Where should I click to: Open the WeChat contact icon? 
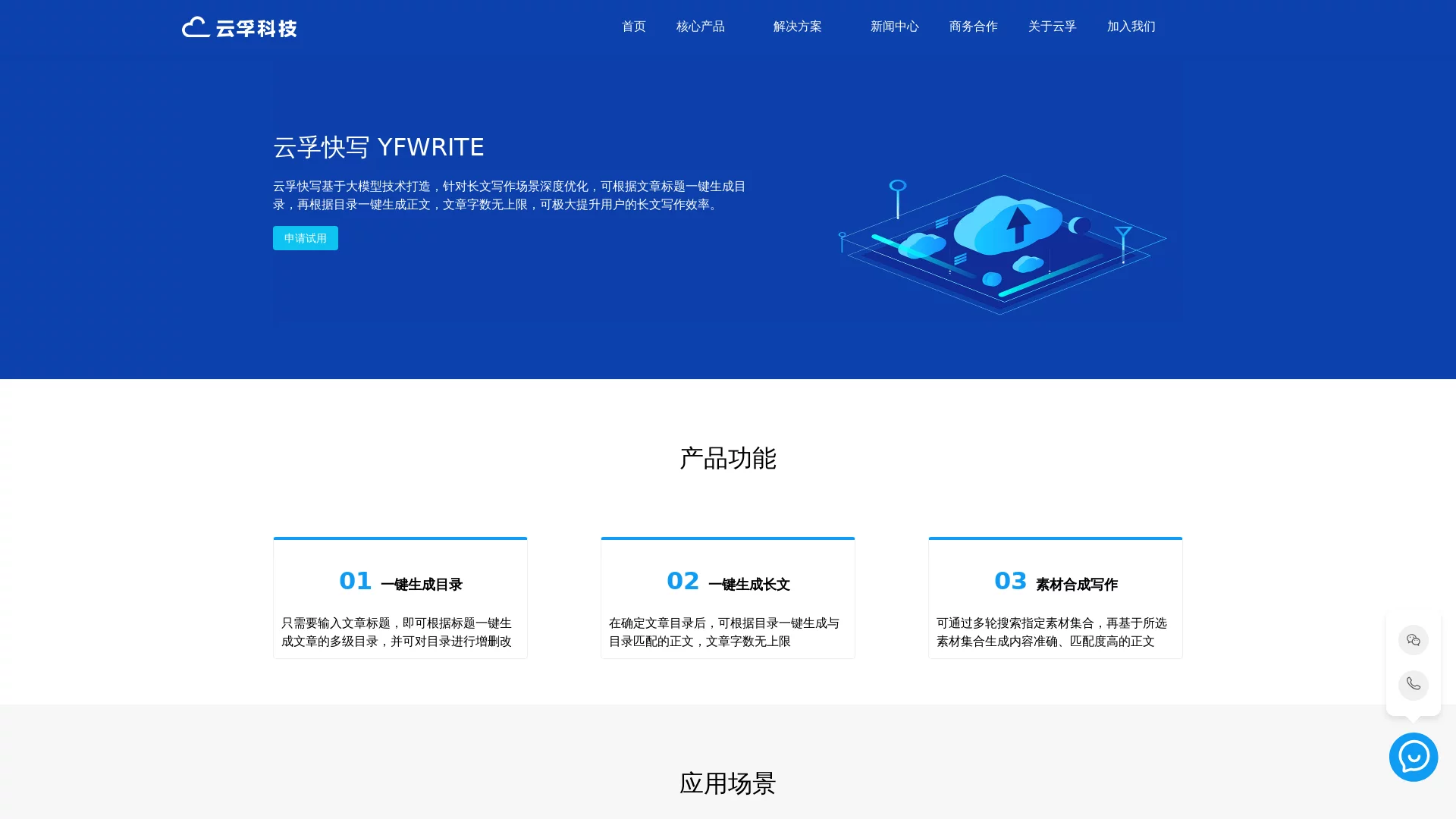(1414, 639)
